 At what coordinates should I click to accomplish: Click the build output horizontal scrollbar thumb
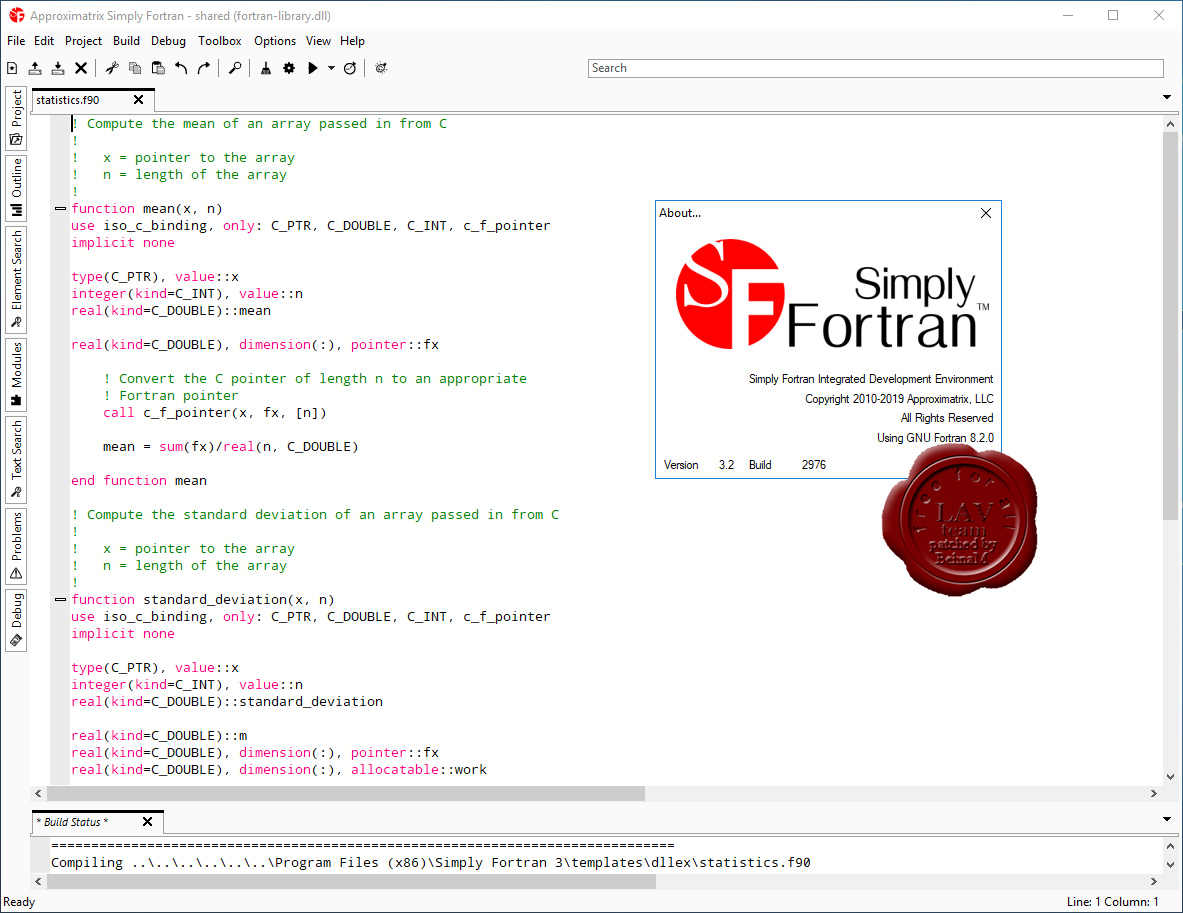pos(351,881)
